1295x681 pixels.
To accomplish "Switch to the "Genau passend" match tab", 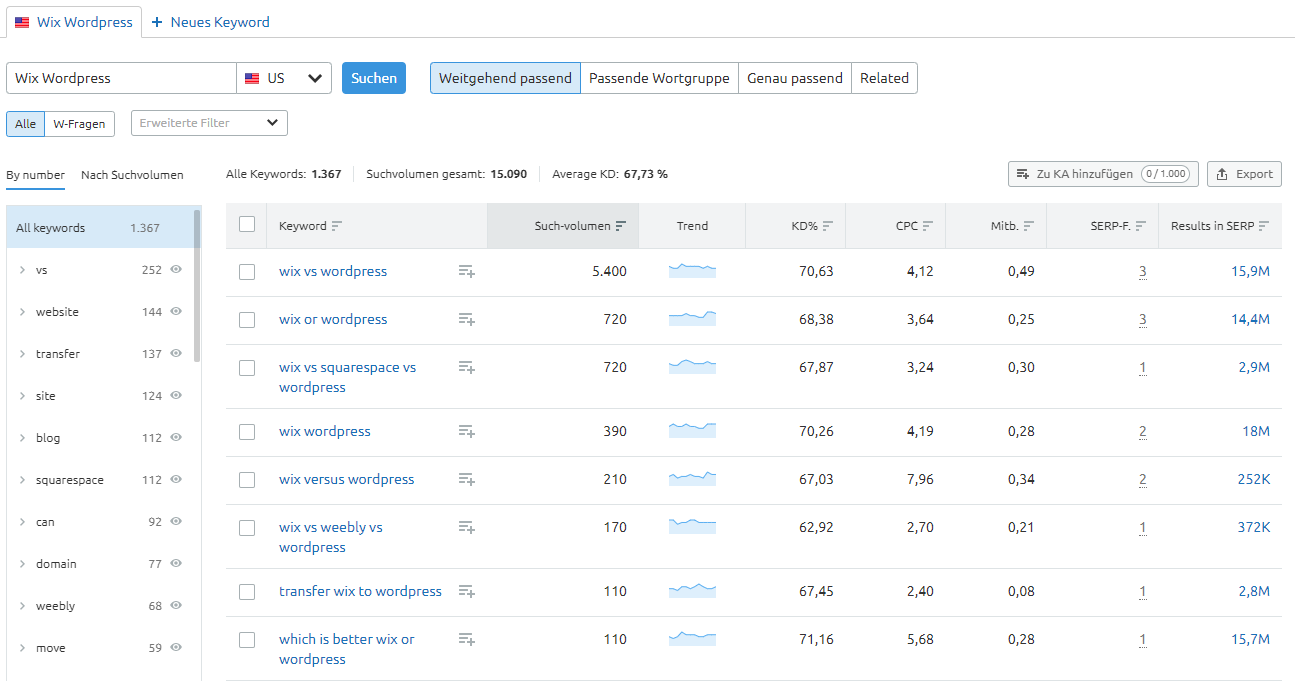I will [x=795, y=77].
